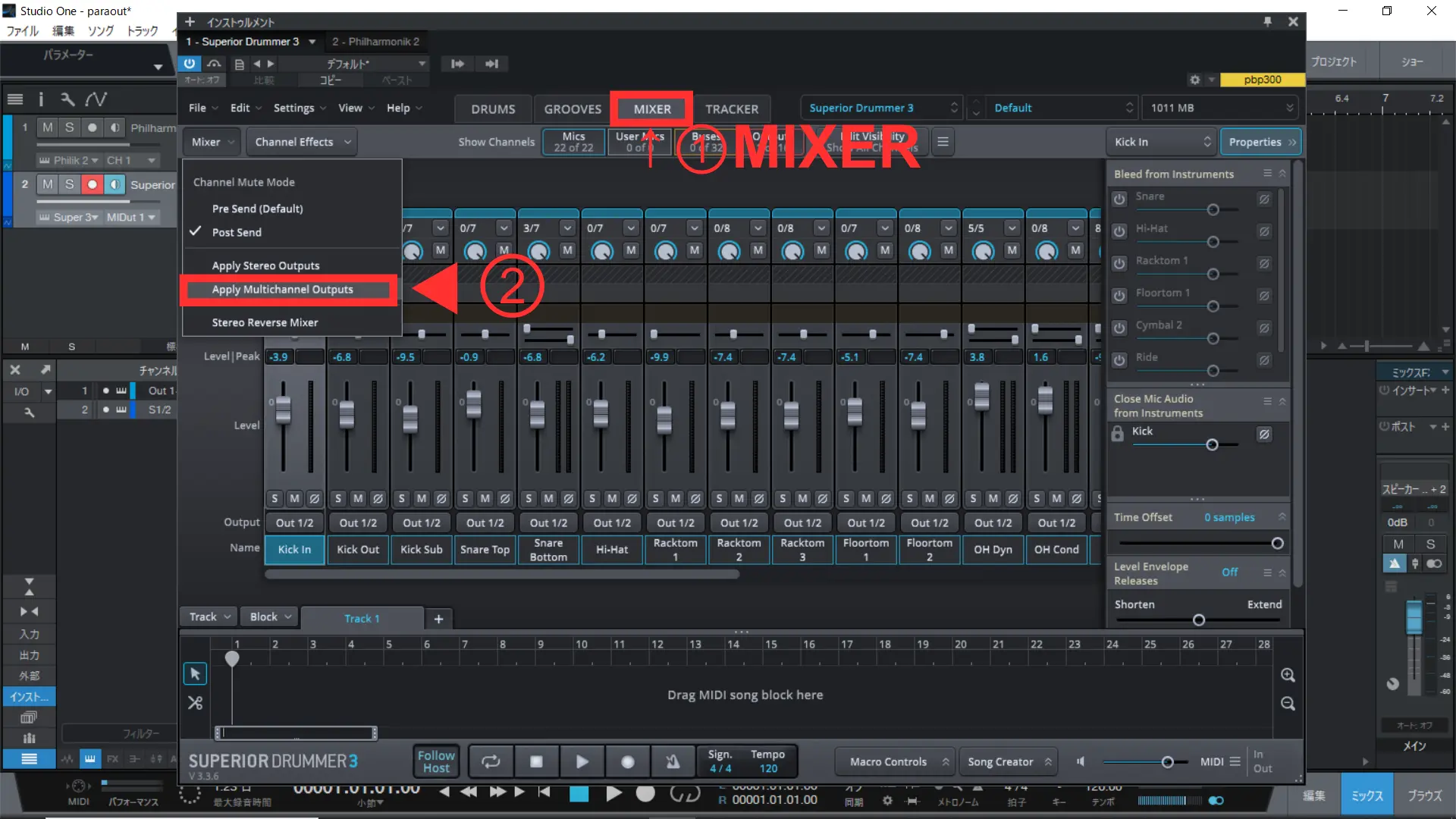Toggle mute on Racktom 1 channel
Screen dimensions: 1456x819
[x=675, y=498]
